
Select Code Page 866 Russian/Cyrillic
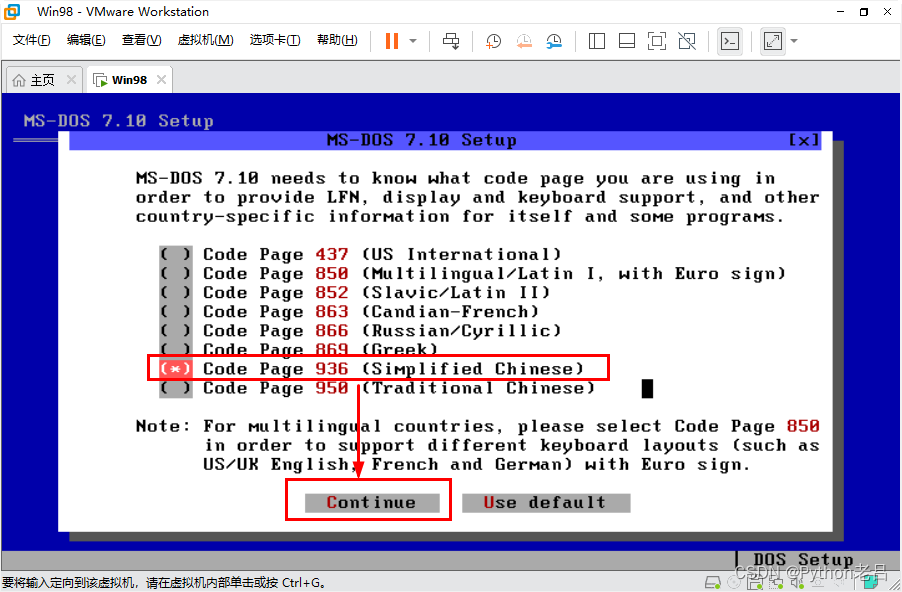(x=360, y=330)
